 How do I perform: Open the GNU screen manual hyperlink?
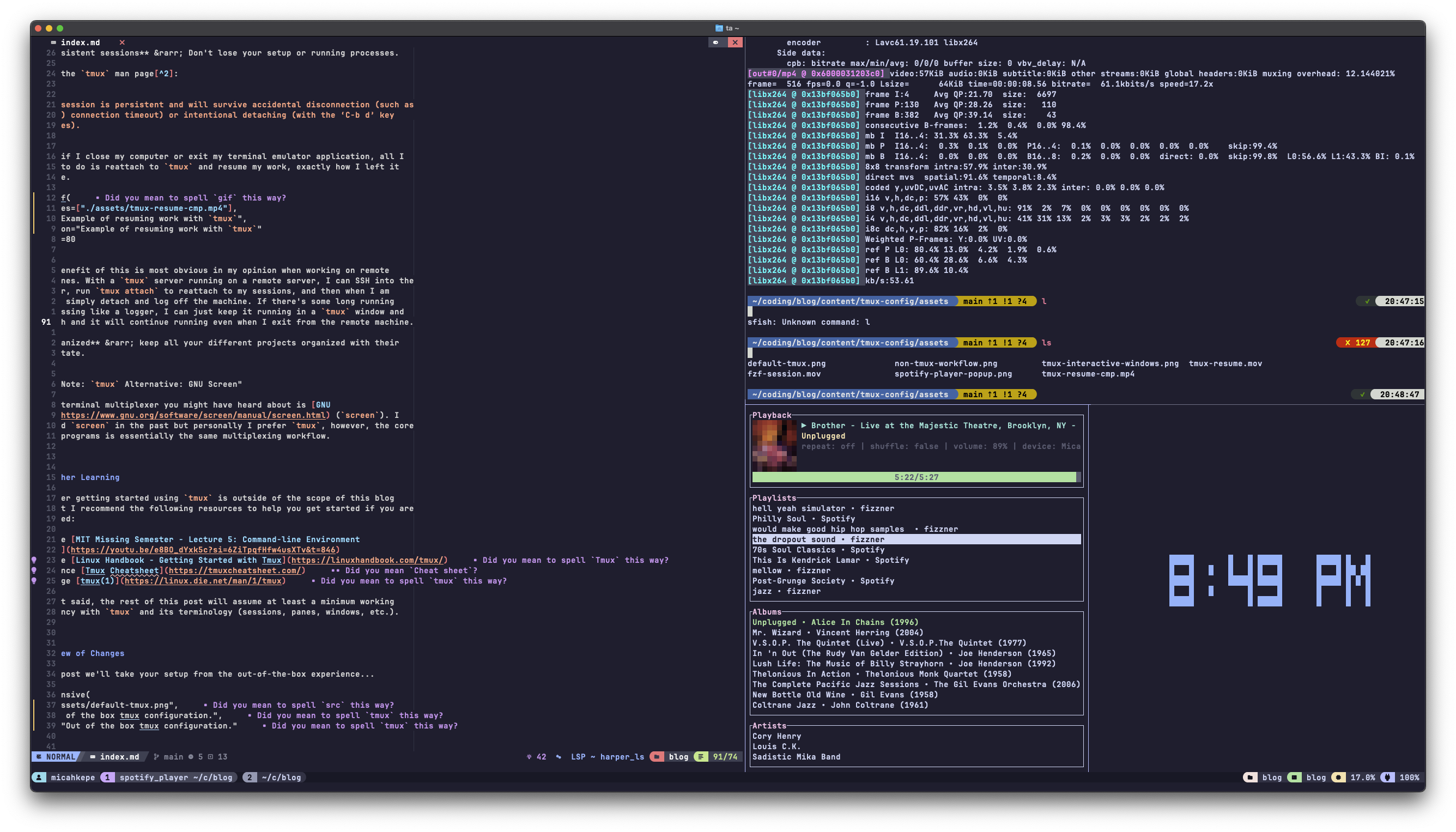[193, 415]
